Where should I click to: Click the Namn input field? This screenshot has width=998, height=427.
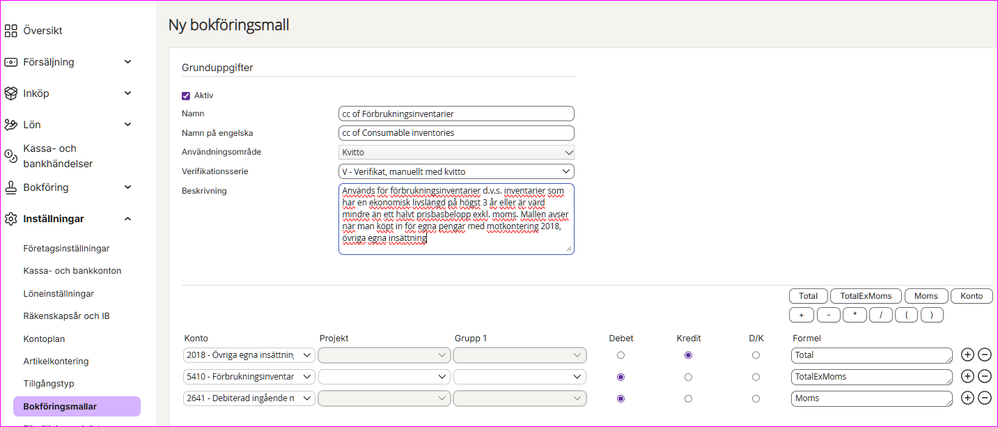point(456,114)
